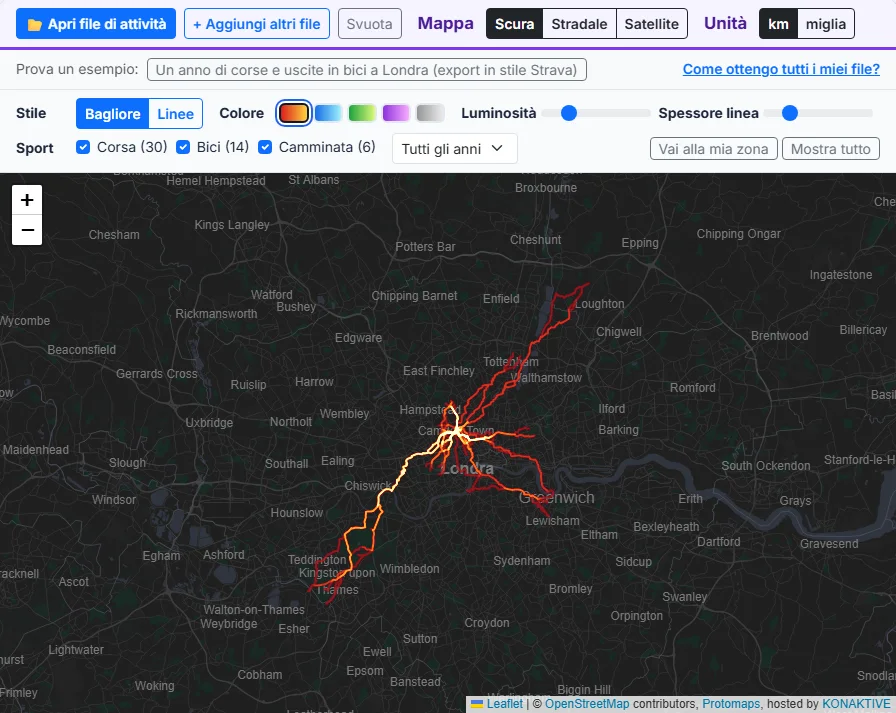This screenshot has width=896, height=713.
Task: Click the Potters Bar label on map
Action: click(426, 247)
